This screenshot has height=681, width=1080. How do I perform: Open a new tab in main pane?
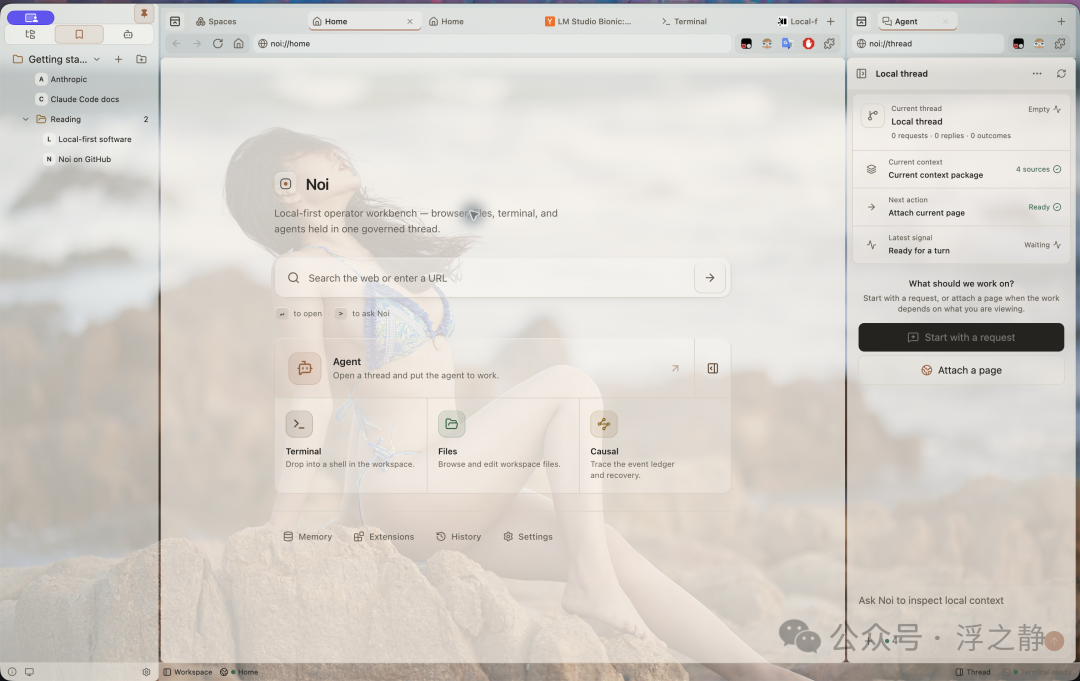pyautogui.click(x=831, y=21)
